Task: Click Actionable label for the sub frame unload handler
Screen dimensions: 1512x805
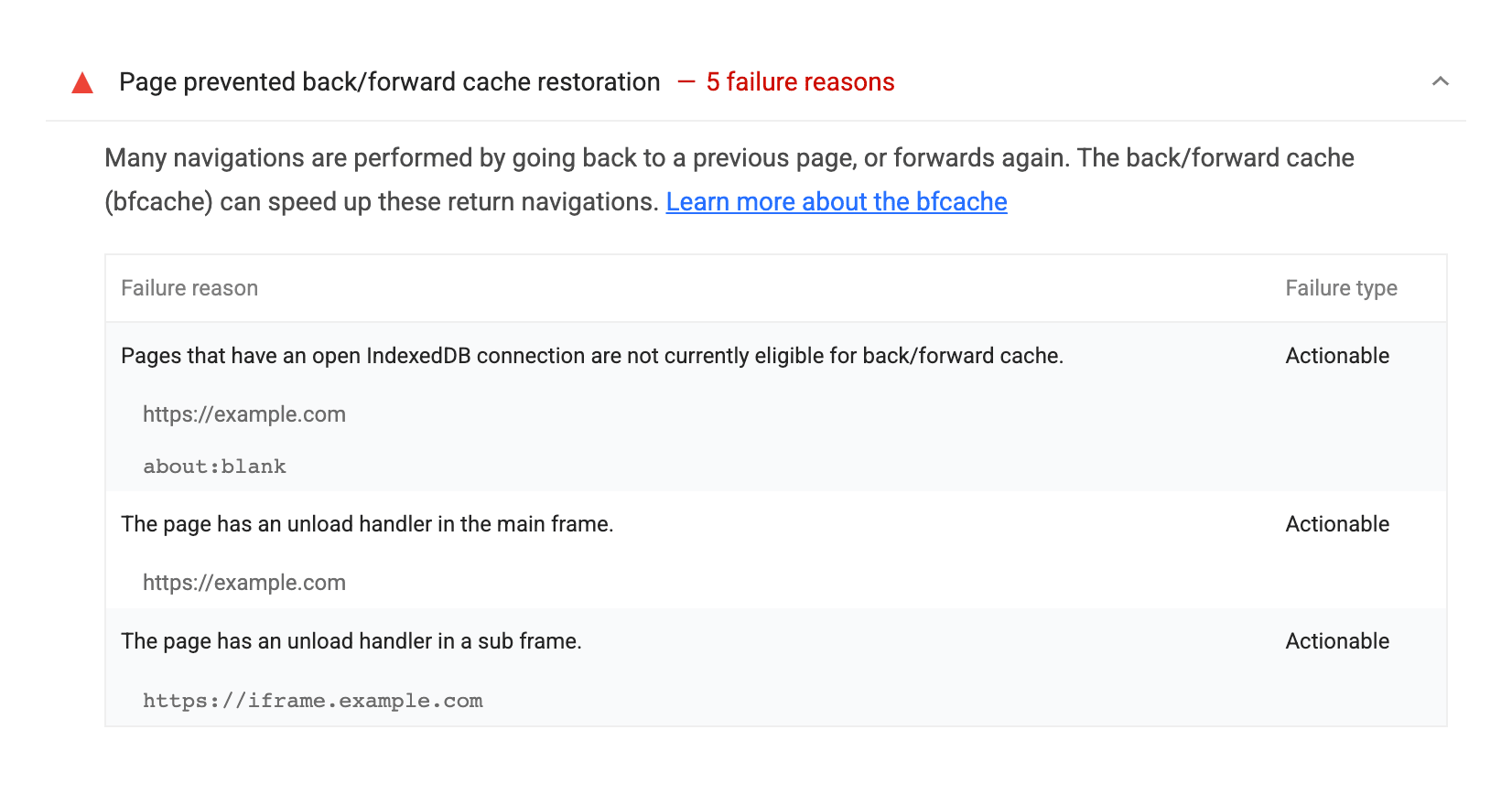Action: [x=1337, y=641]
